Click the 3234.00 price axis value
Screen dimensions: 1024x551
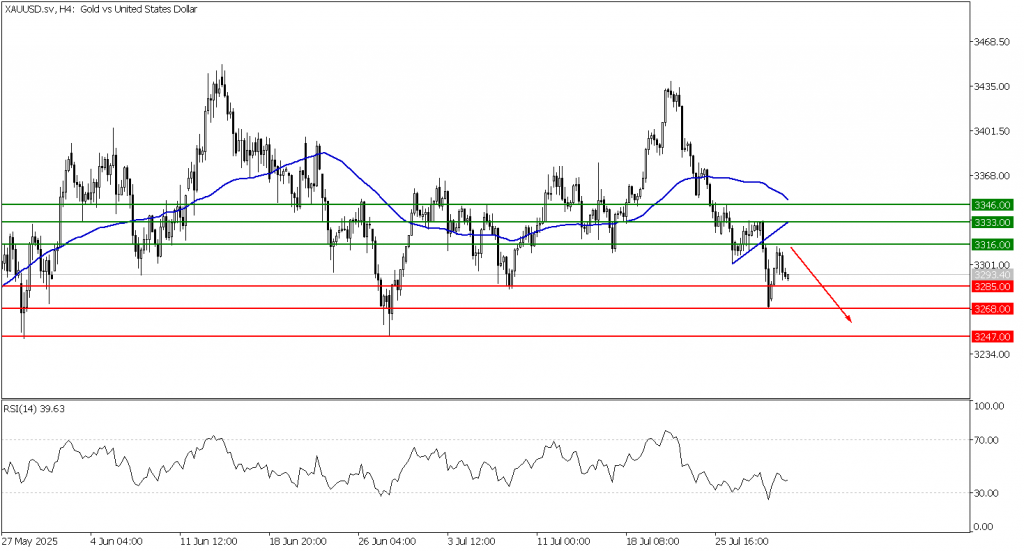coord(992,355)
